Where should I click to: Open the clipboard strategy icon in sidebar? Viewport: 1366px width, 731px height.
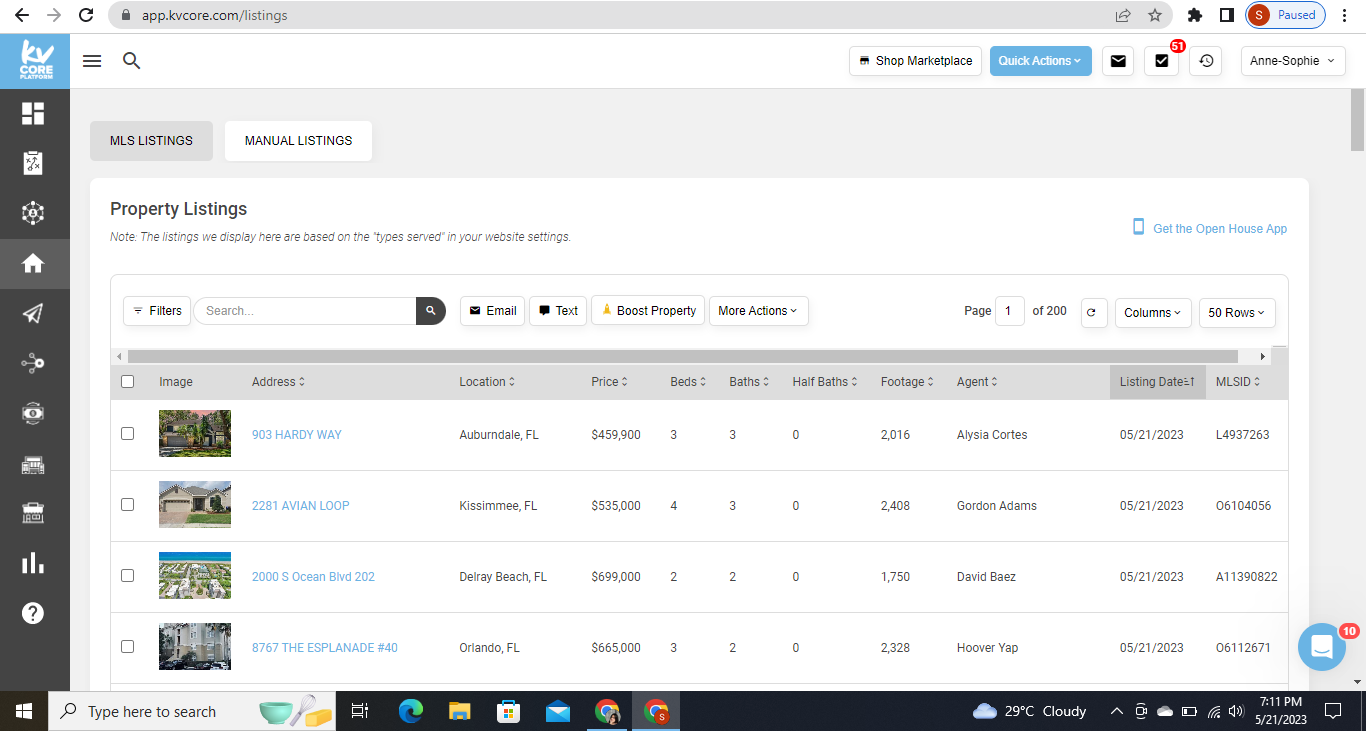33,163
